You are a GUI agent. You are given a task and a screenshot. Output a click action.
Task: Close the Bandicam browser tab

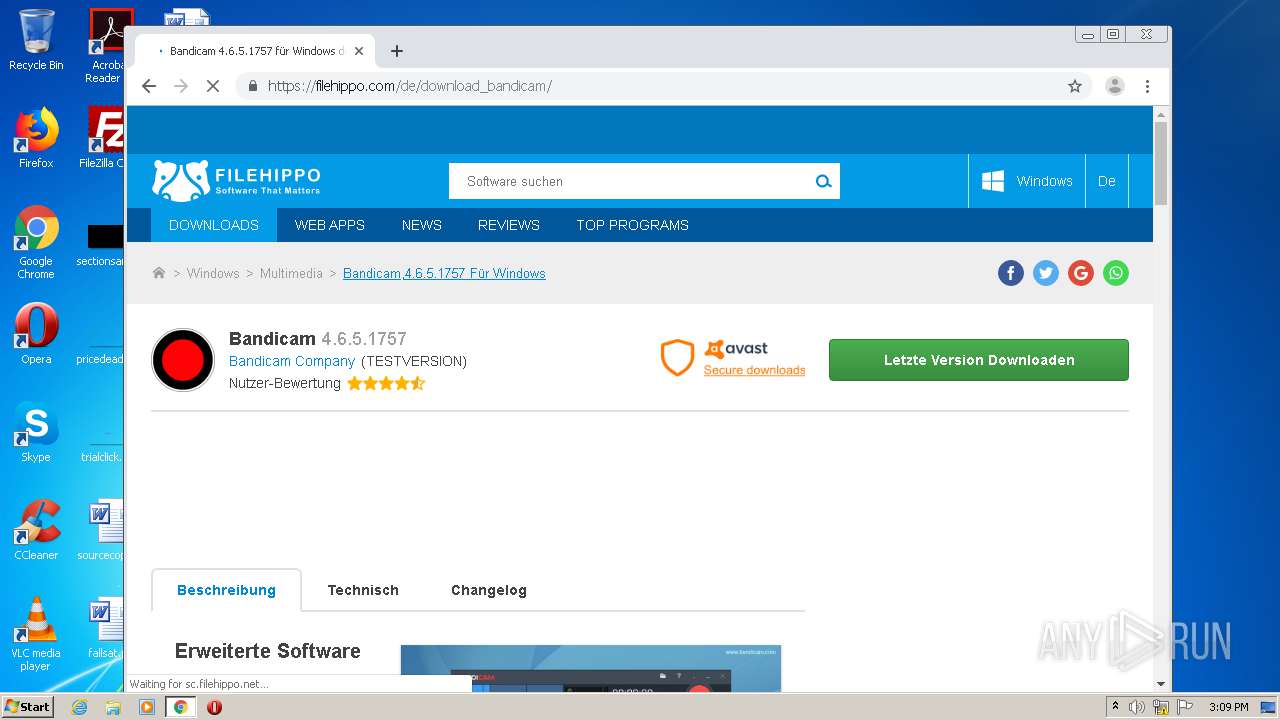(x=359, y=51)
